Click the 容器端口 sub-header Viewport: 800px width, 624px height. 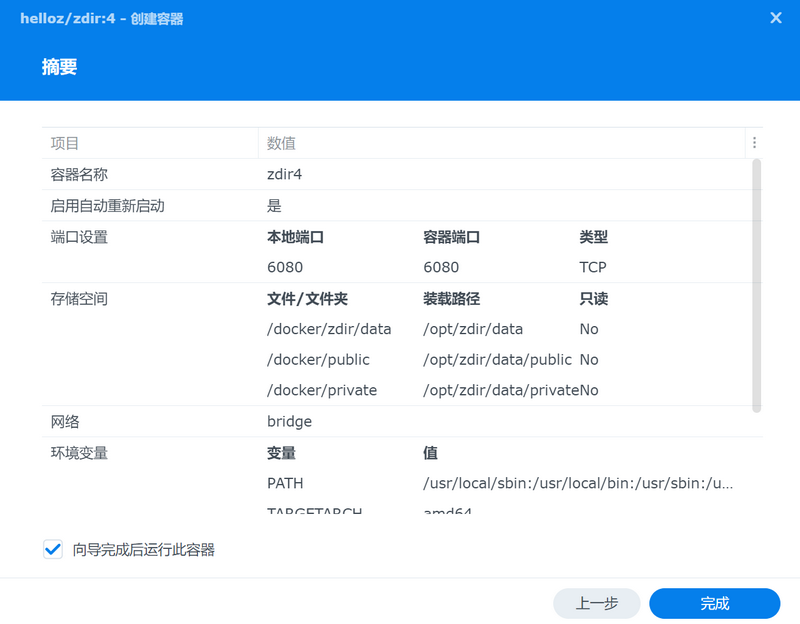(452, 237)
